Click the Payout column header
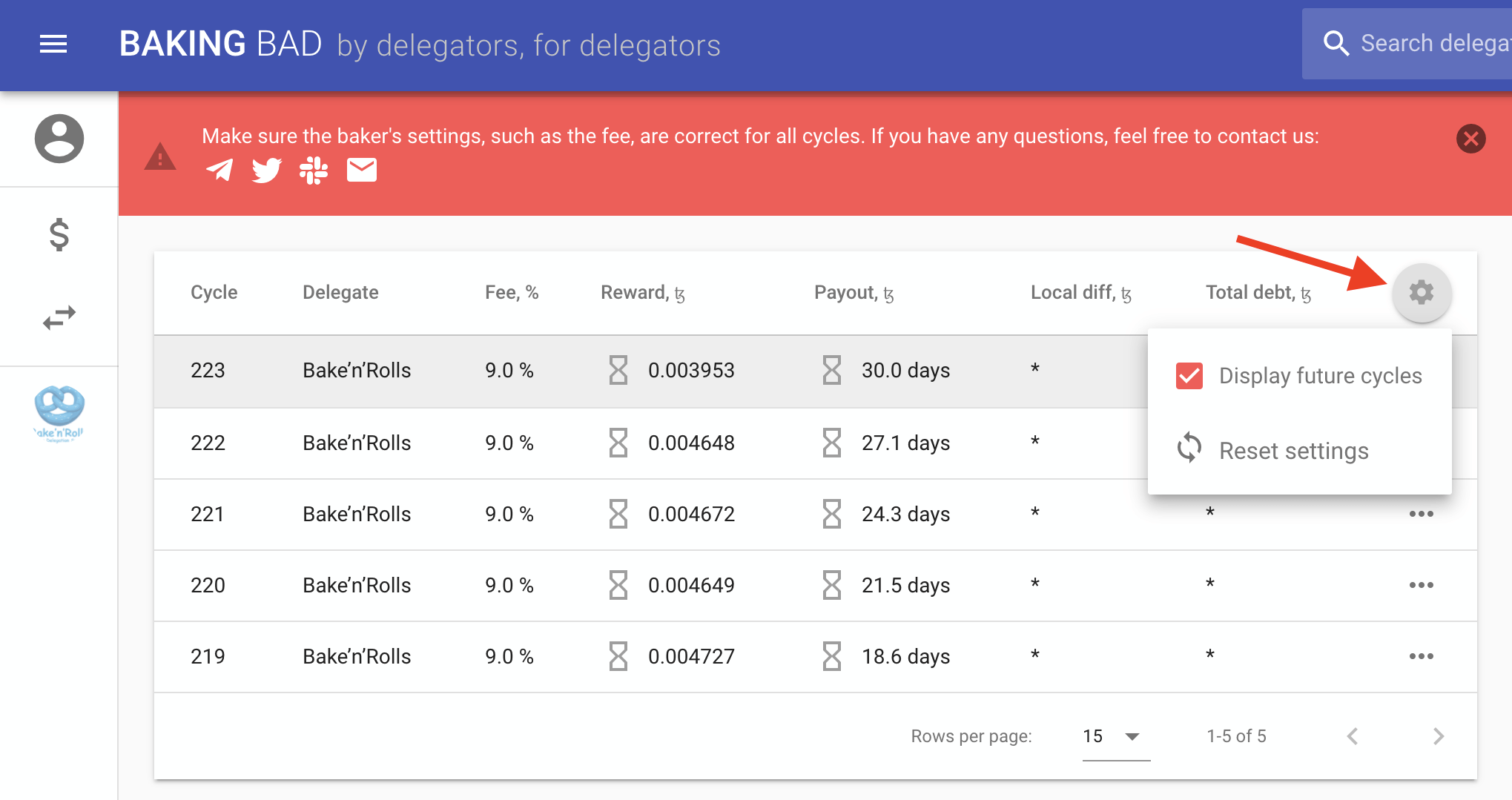1512x800 pixels. tap(854, 292)
